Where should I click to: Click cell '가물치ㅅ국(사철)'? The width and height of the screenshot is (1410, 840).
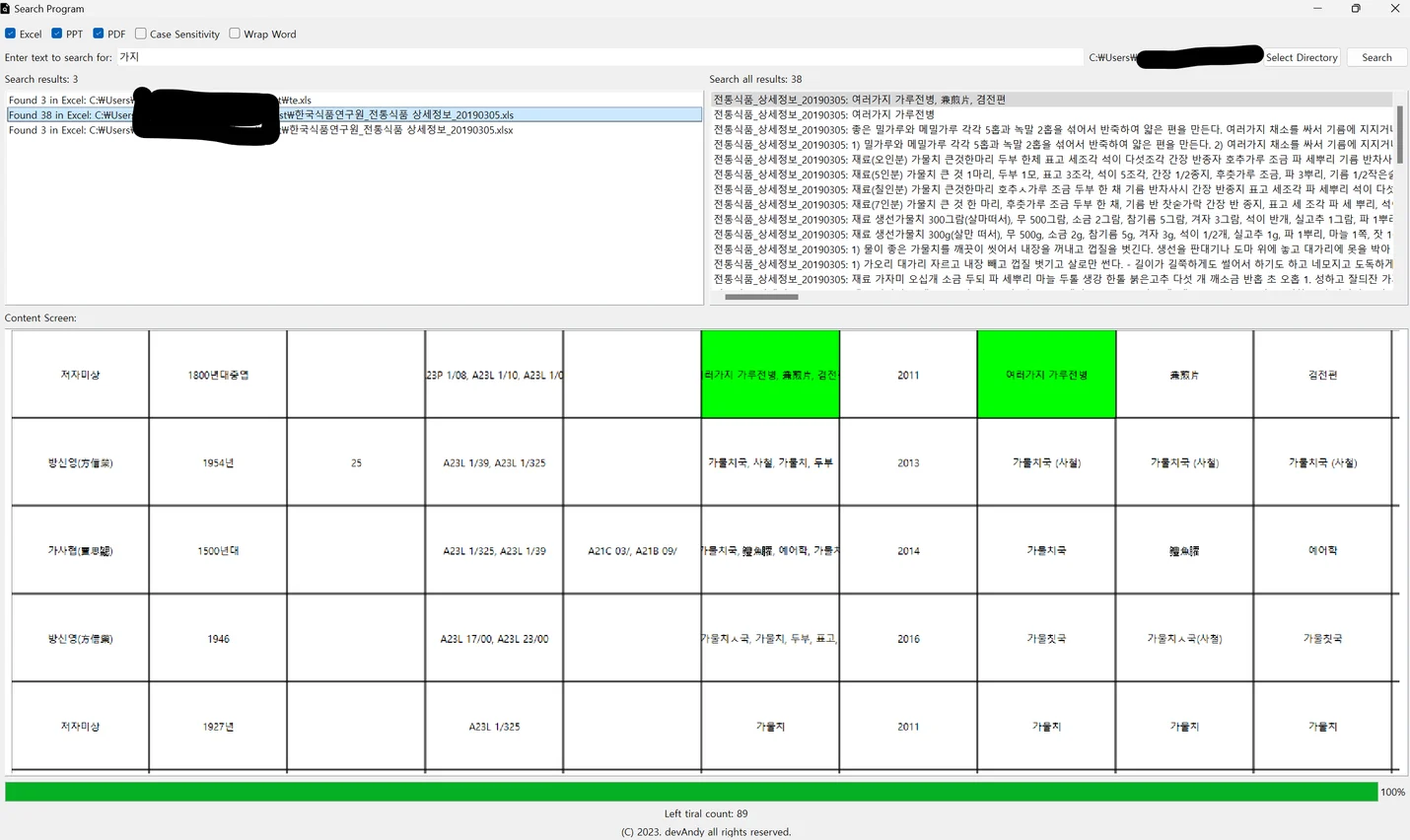point(1184,639)
